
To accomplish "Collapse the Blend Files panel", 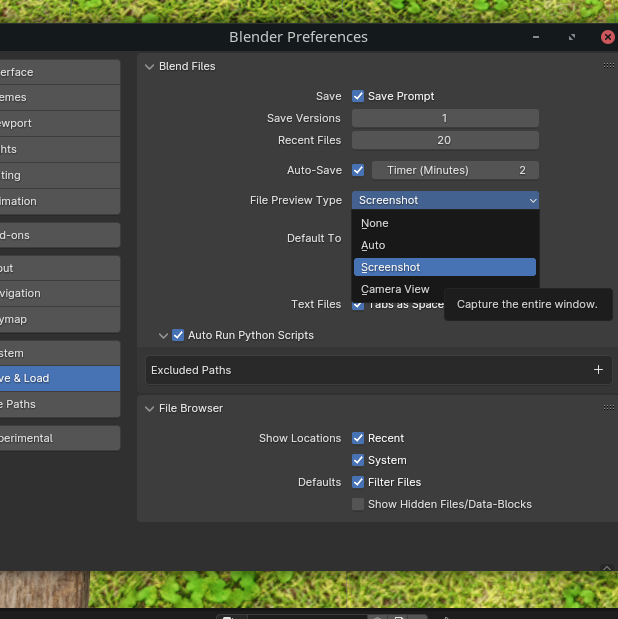I will coord(149,66).
